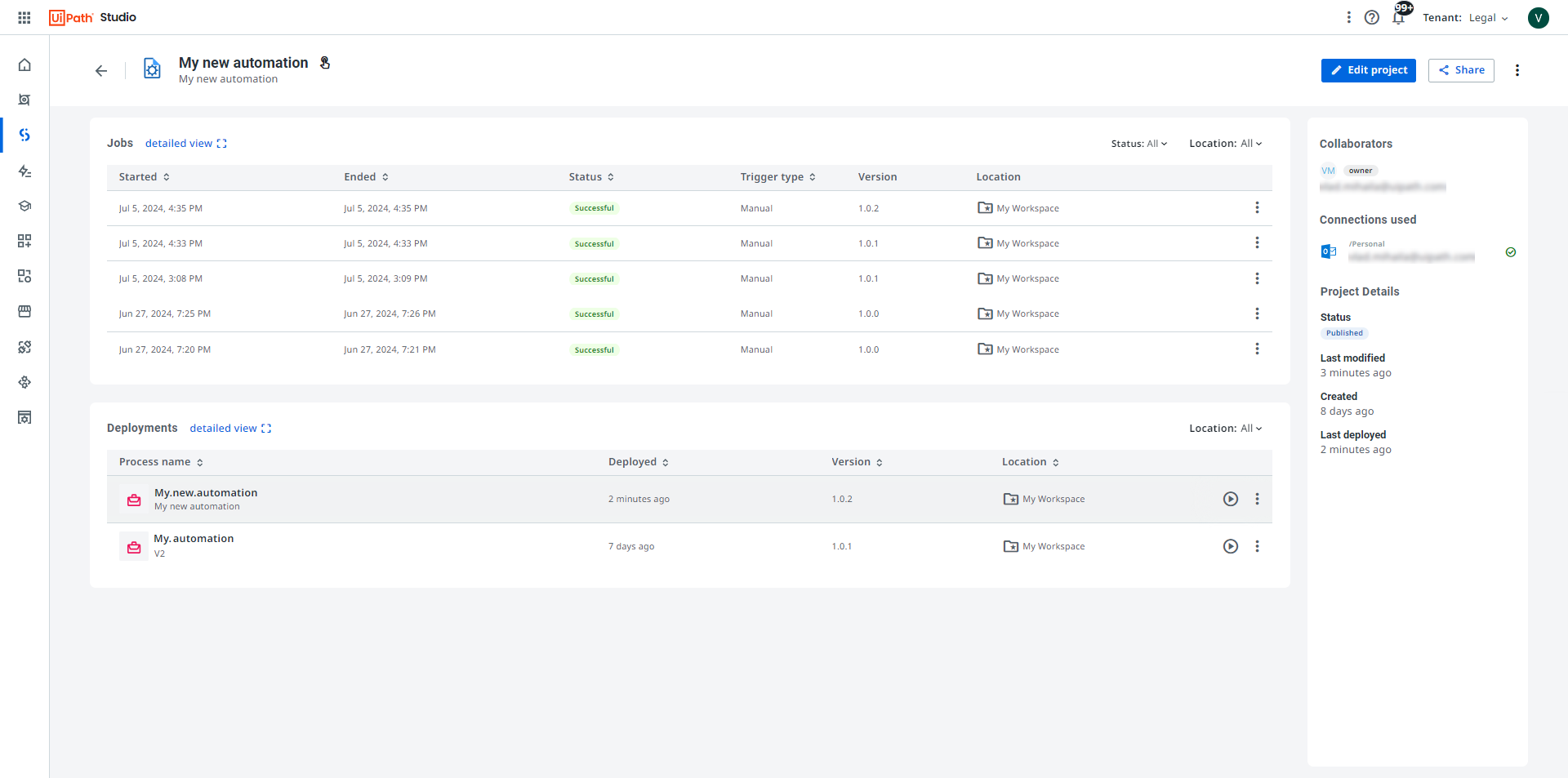Run the My.automation deployment play icon

1230,546
